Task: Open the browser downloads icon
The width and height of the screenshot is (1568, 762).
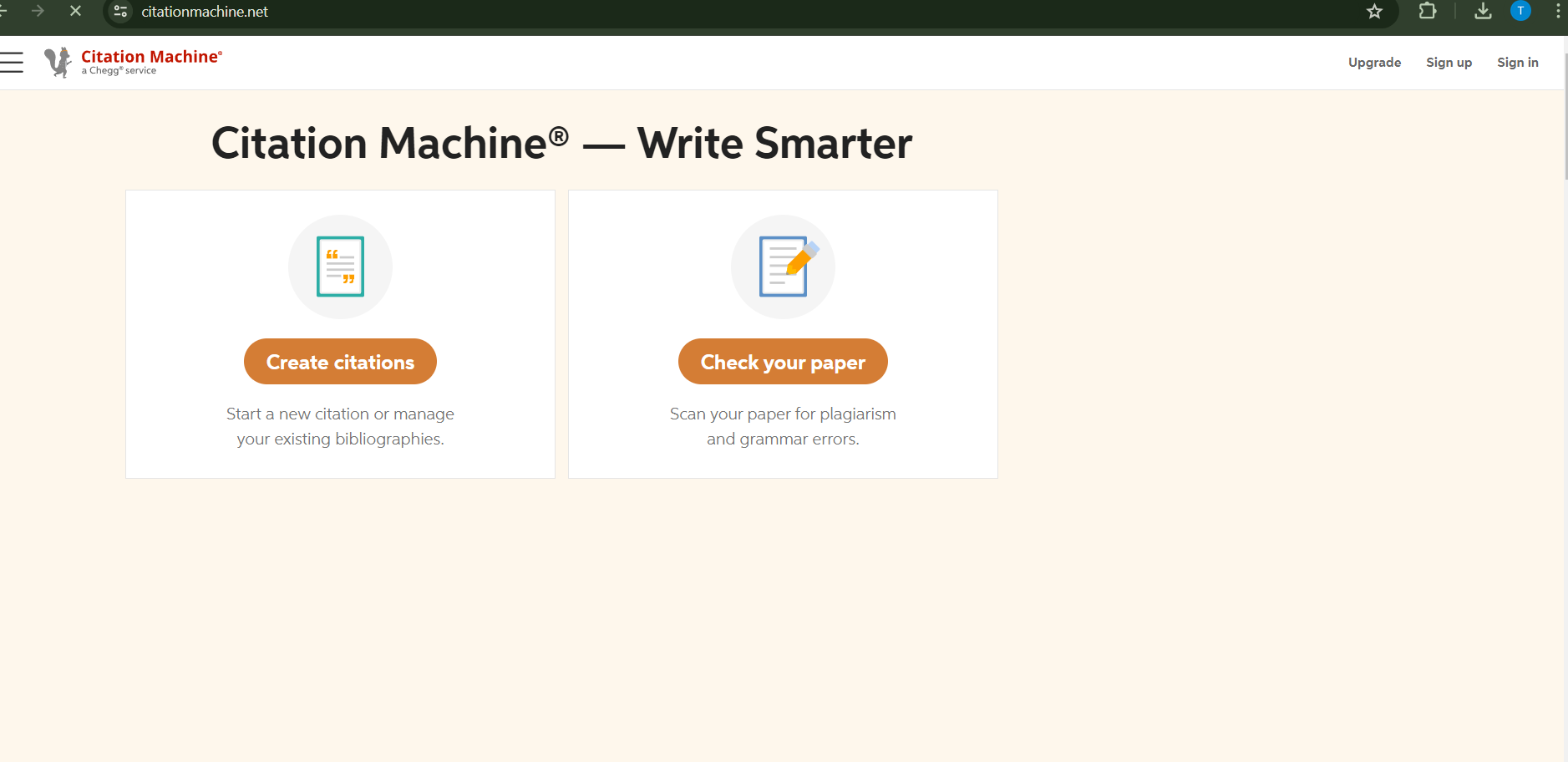Action: pos(1483,11)
